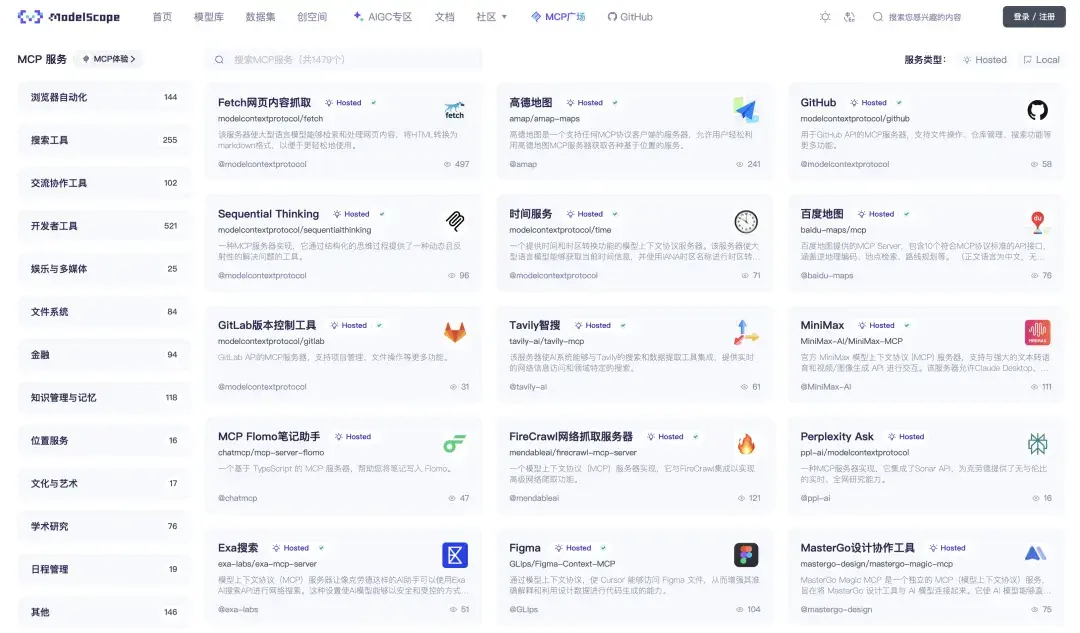Click the Exa搜索 blue logo icon

click(x=455, y=554)
